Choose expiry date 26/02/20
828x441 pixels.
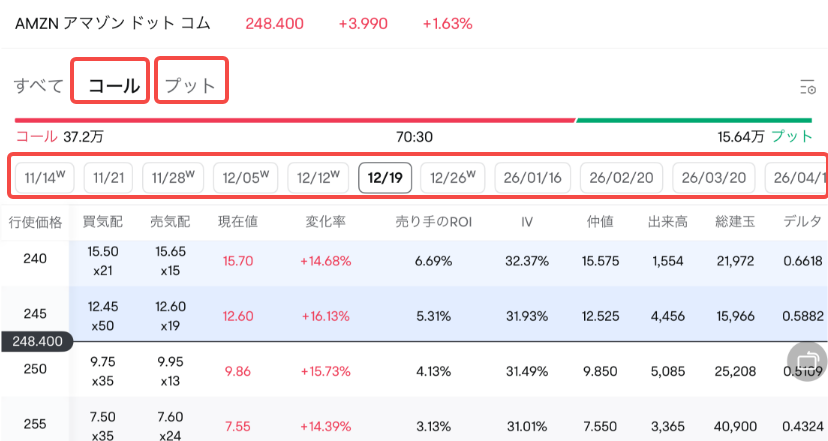tap(621, 178)
